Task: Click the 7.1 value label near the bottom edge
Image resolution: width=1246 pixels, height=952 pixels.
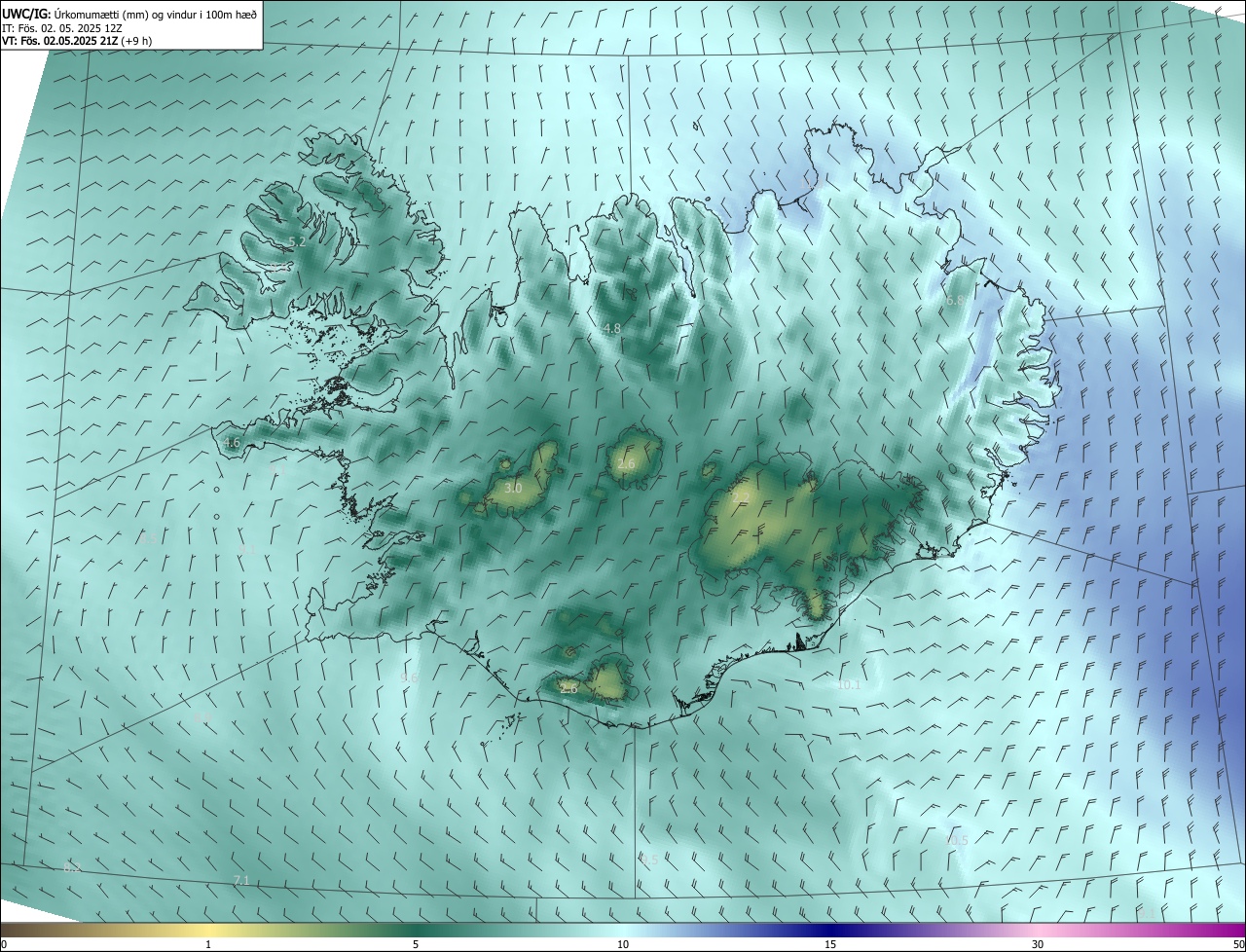Action: pyautogui.click(x=241, y=880)
